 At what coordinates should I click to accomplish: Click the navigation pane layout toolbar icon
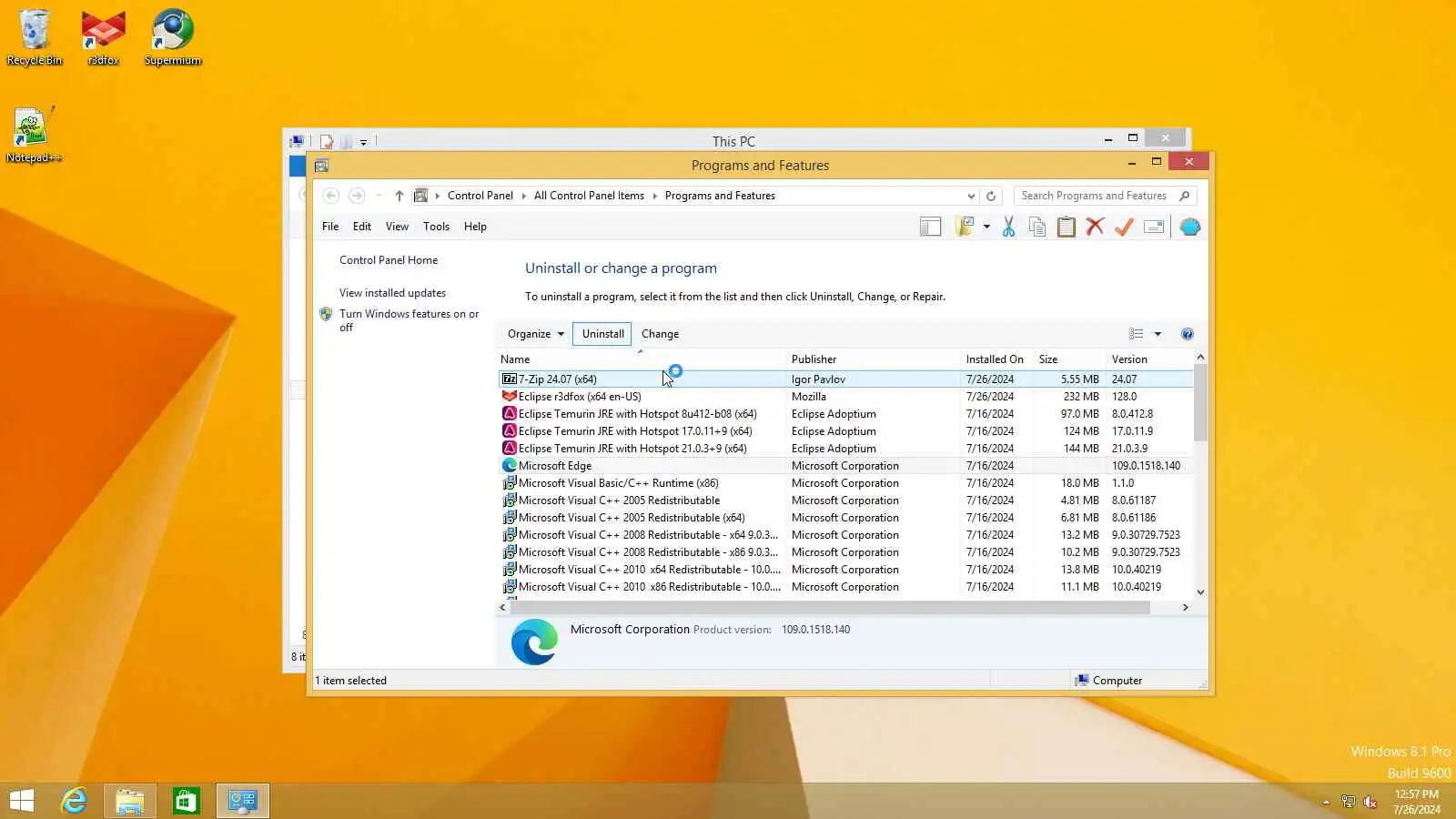[930, 227]
